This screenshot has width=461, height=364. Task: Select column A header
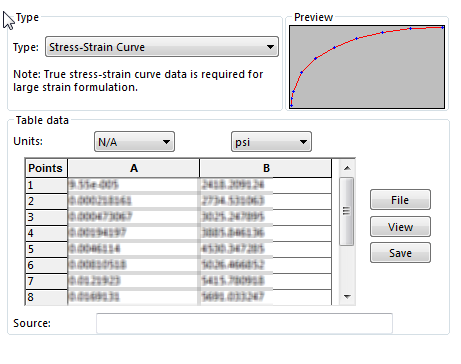[134, 168]
